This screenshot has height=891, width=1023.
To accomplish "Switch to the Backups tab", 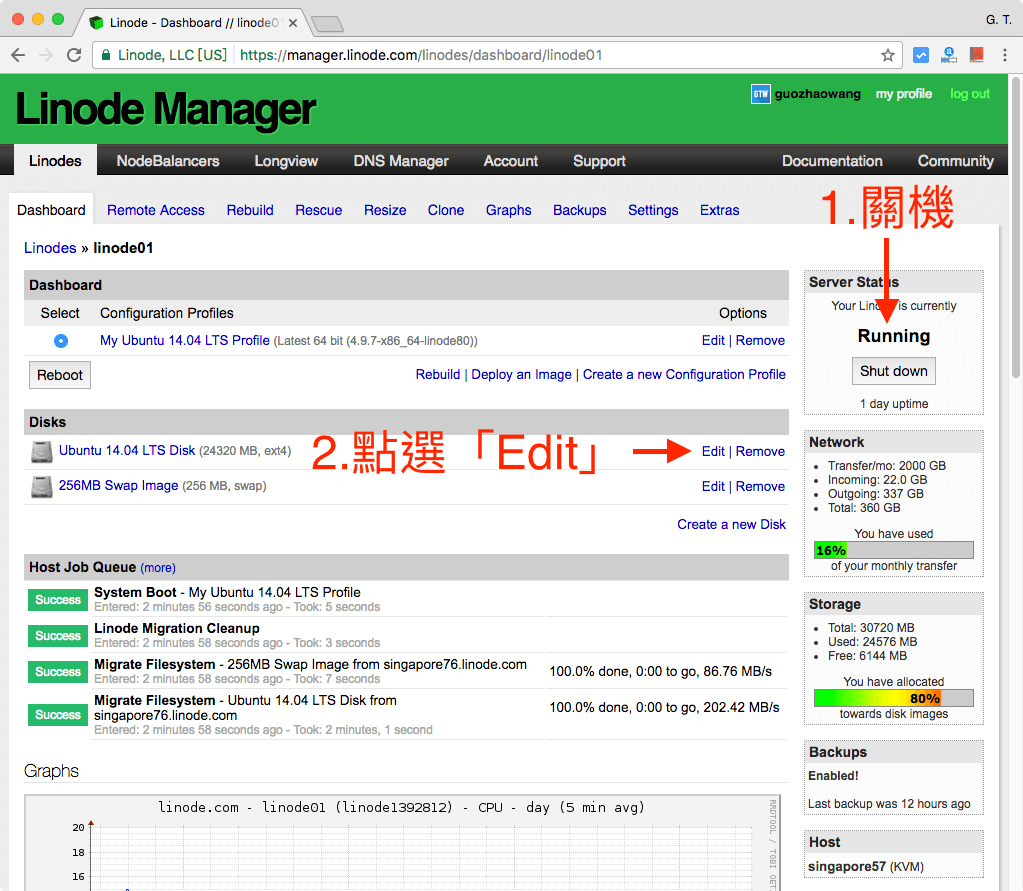I will [x=579, y=210].
